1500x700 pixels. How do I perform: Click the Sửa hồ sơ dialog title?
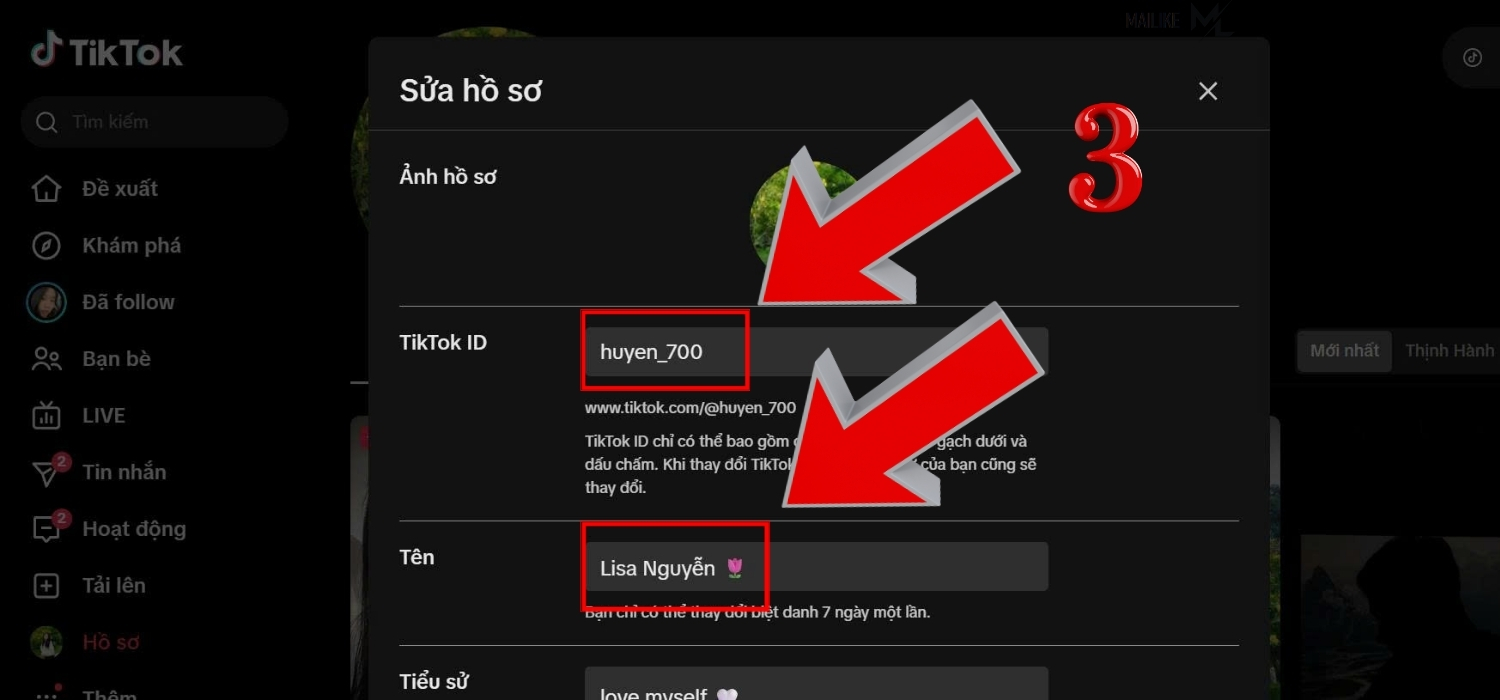pos(471,91)
